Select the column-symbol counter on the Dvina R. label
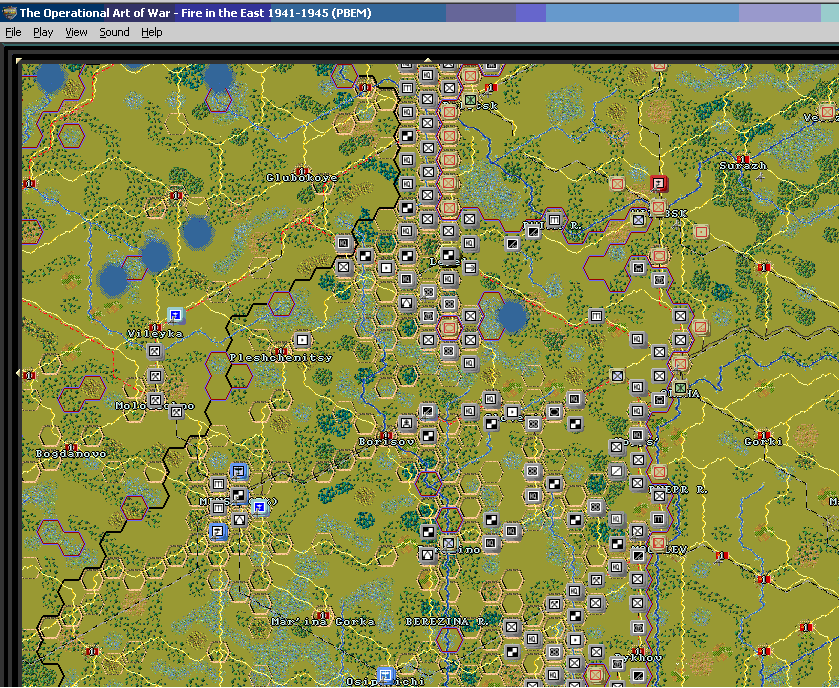Viewport: 840px width, 688px height. pyautogui.click(x=554, y=220)
